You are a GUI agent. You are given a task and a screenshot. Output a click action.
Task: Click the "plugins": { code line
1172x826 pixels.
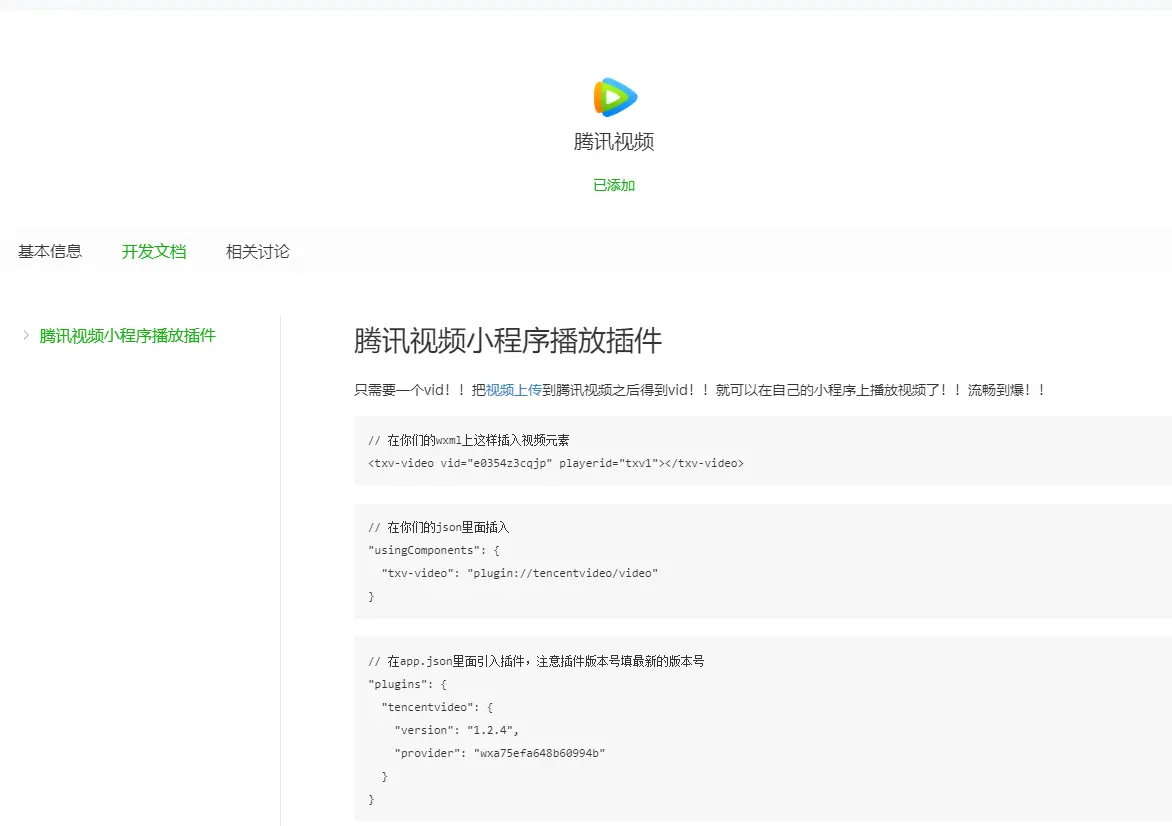[407, 684]
